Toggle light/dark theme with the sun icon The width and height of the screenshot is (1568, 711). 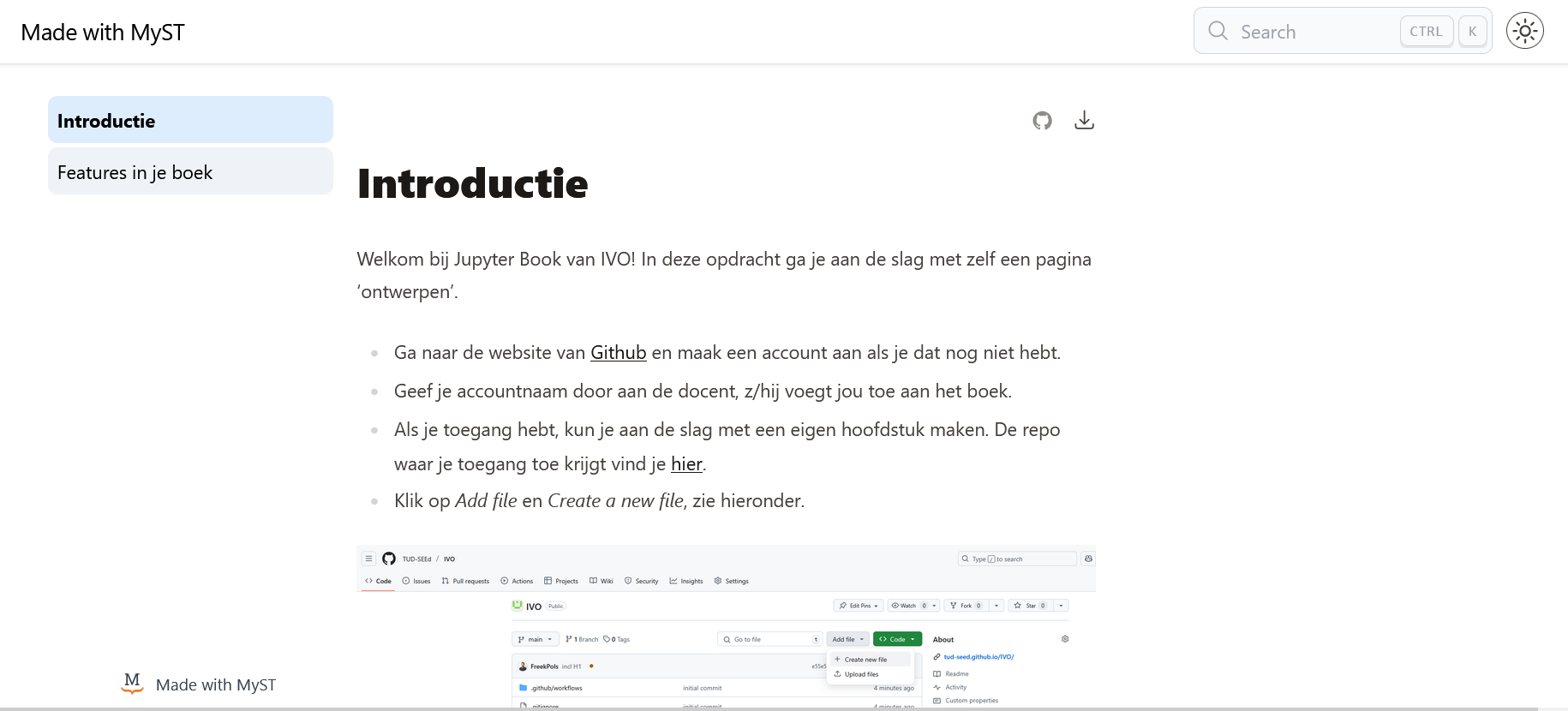(1525, 30)
